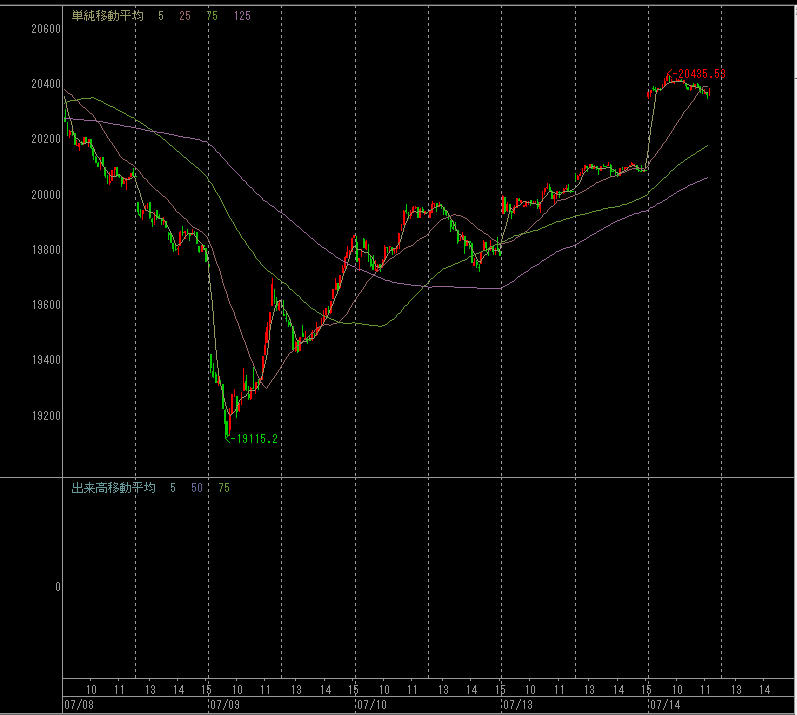Click the 出来高移動平均 volume indicator label
Screen dimensions: 797x715
coord(113,488)
